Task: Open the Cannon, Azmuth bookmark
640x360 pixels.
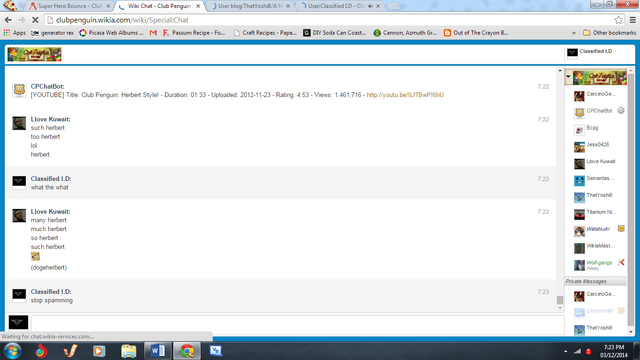Action: (405, 33)
